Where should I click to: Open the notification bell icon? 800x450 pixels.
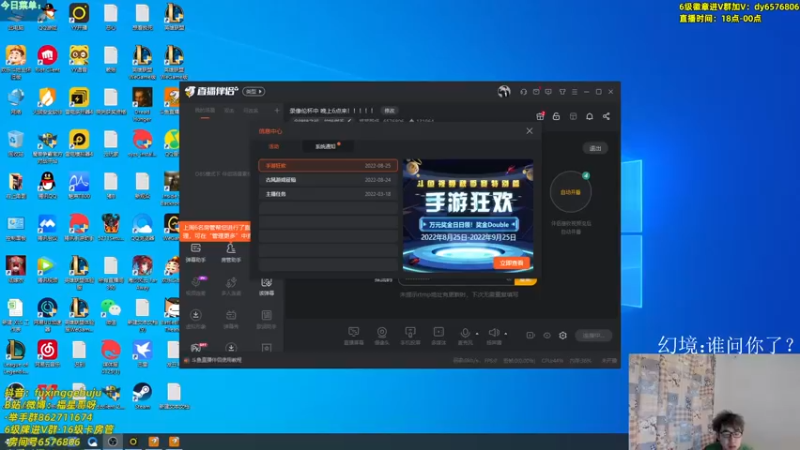click(590, 116)
